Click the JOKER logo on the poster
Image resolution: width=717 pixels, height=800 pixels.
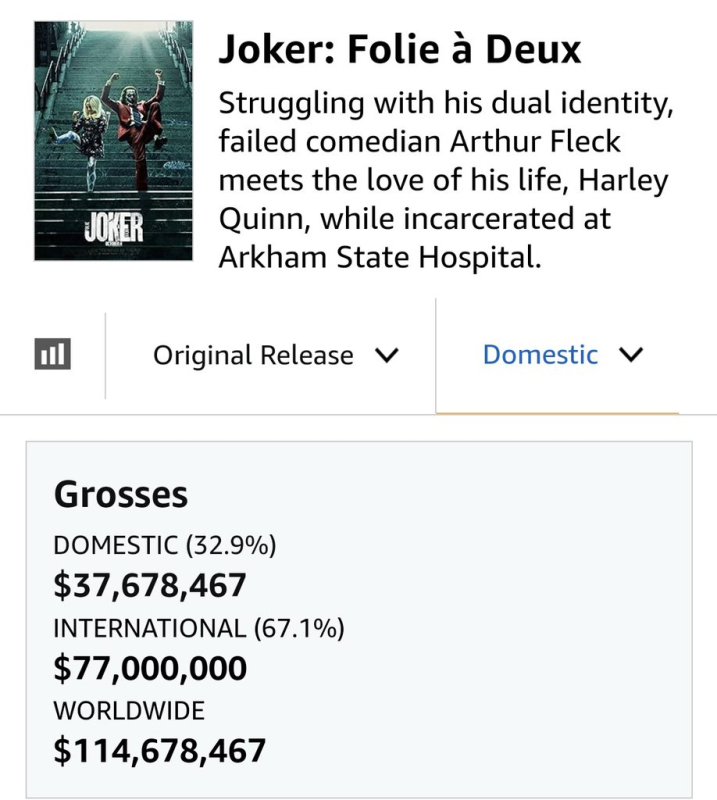(114, 229)
